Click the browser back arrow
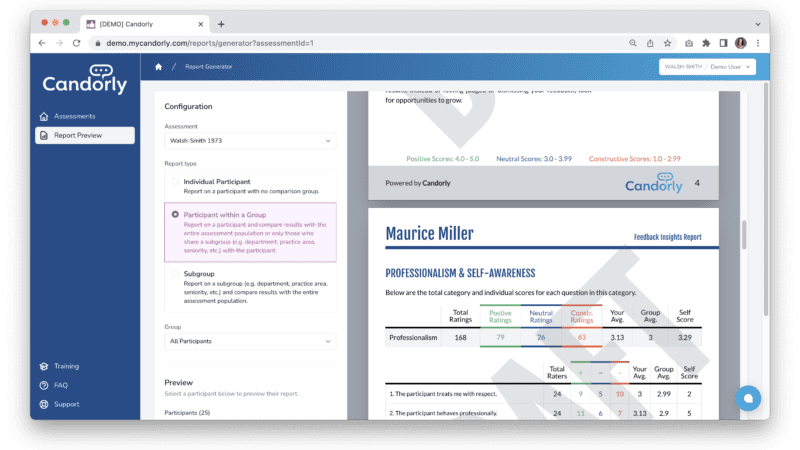 (x=42, y=43)
